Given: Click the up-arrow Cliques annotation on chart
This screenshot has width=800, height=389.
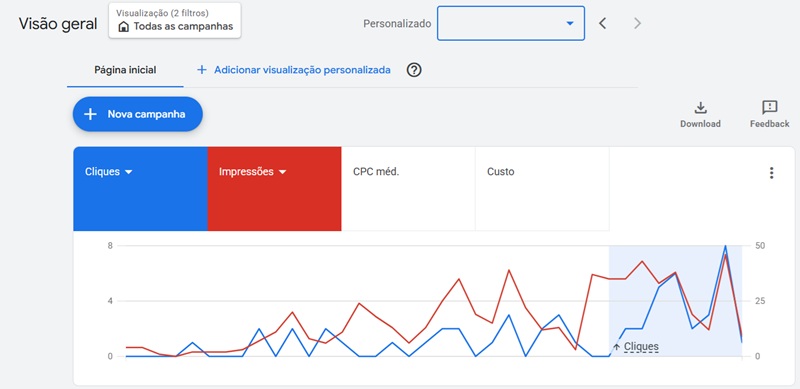Looking at the screenshot, I should (x=636, y=347).
